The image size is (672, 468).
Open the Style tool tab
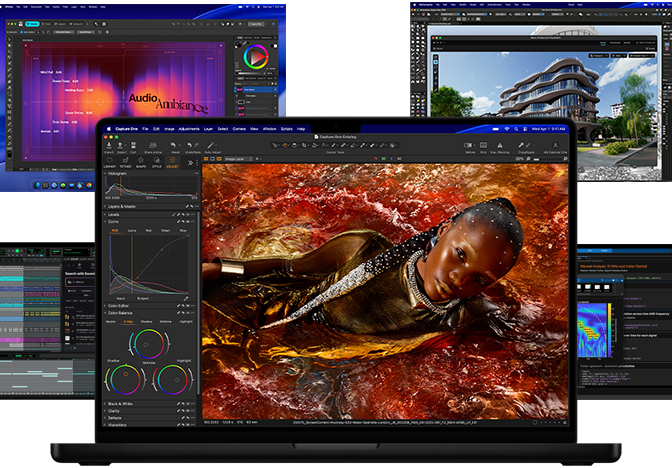[156, 160]
